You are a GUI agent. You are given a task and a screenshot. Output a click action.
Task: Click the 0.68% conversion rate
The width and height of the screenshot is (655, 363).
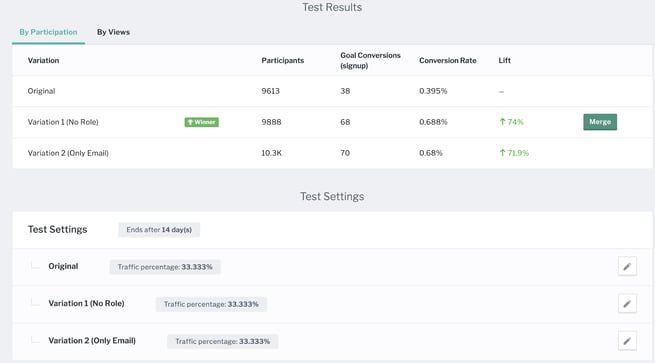click(431, 153)
